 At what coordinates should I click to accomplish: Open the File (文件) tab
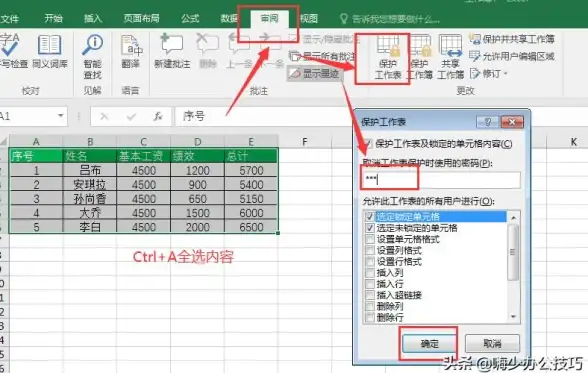coord(9,18)
